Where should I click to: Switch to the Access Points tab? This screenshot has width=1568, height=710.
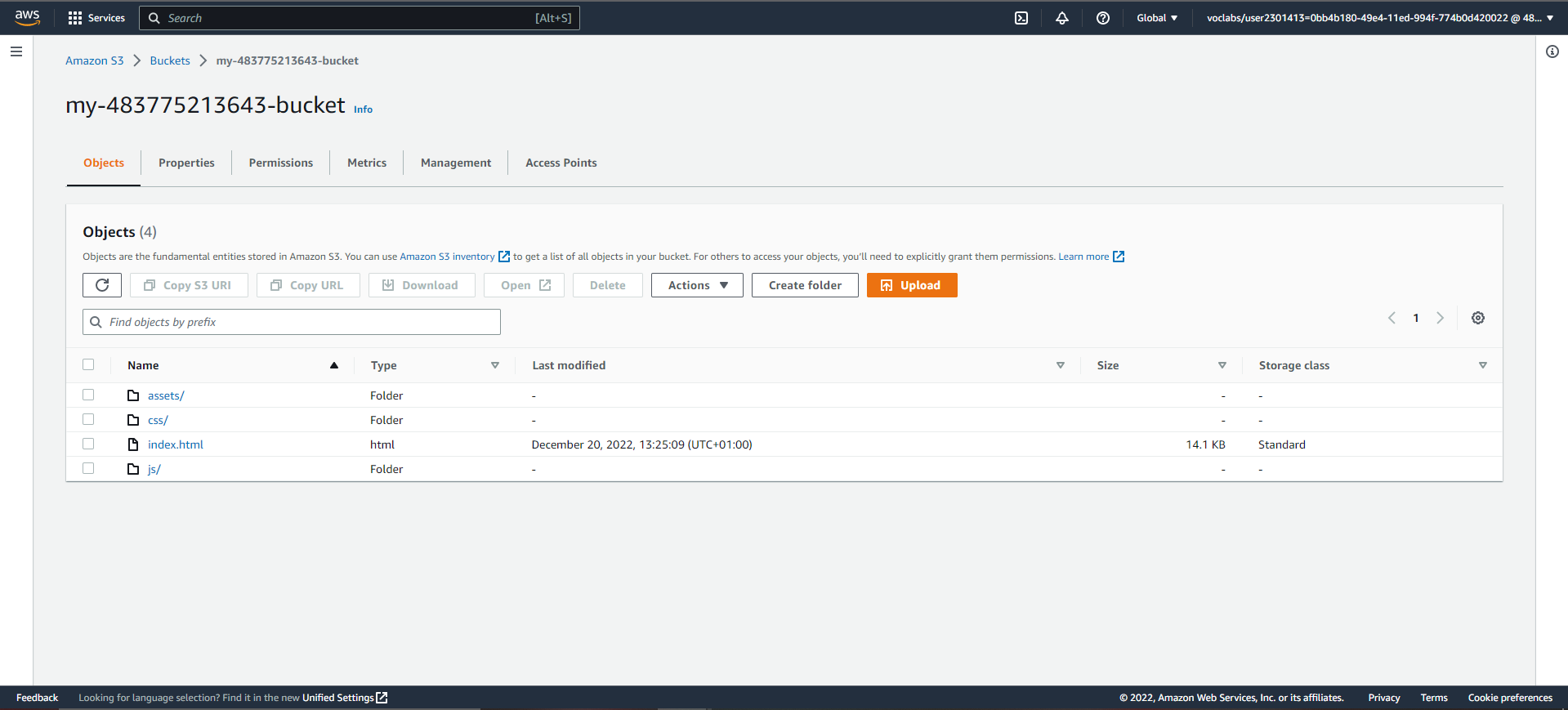561,163
